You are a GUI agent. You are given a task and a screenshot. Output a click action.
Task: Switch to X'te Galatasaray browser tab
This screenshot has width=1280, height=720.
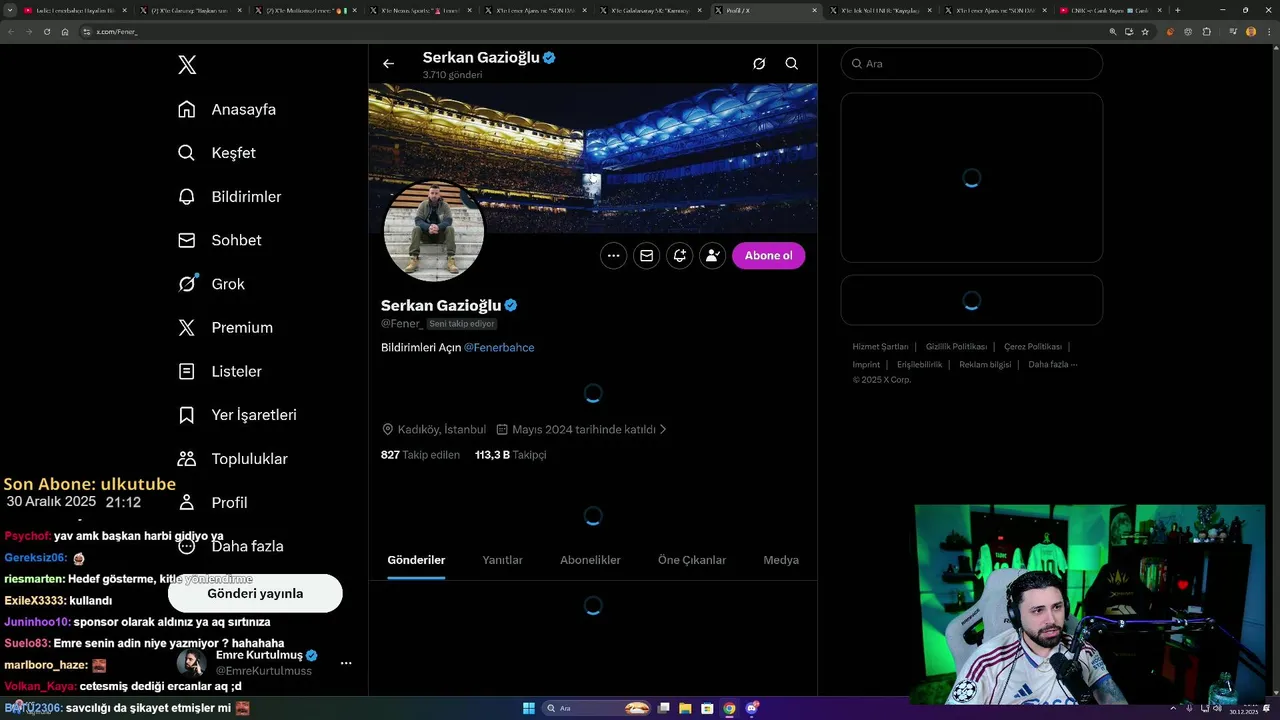click(650, 10)
